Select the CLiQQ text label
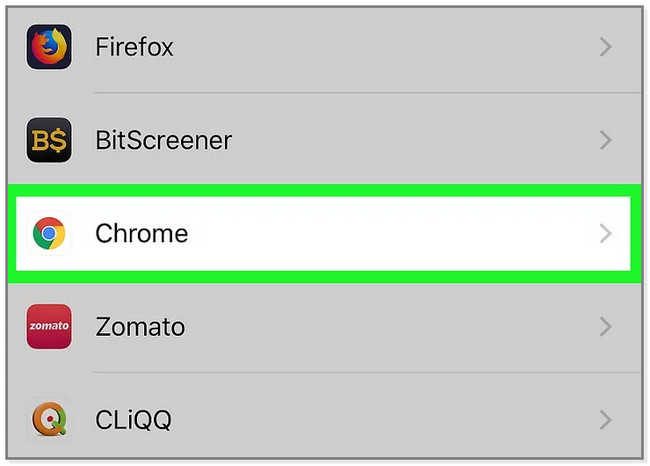Viewport: 650px width, 466px height. (133, 420)
